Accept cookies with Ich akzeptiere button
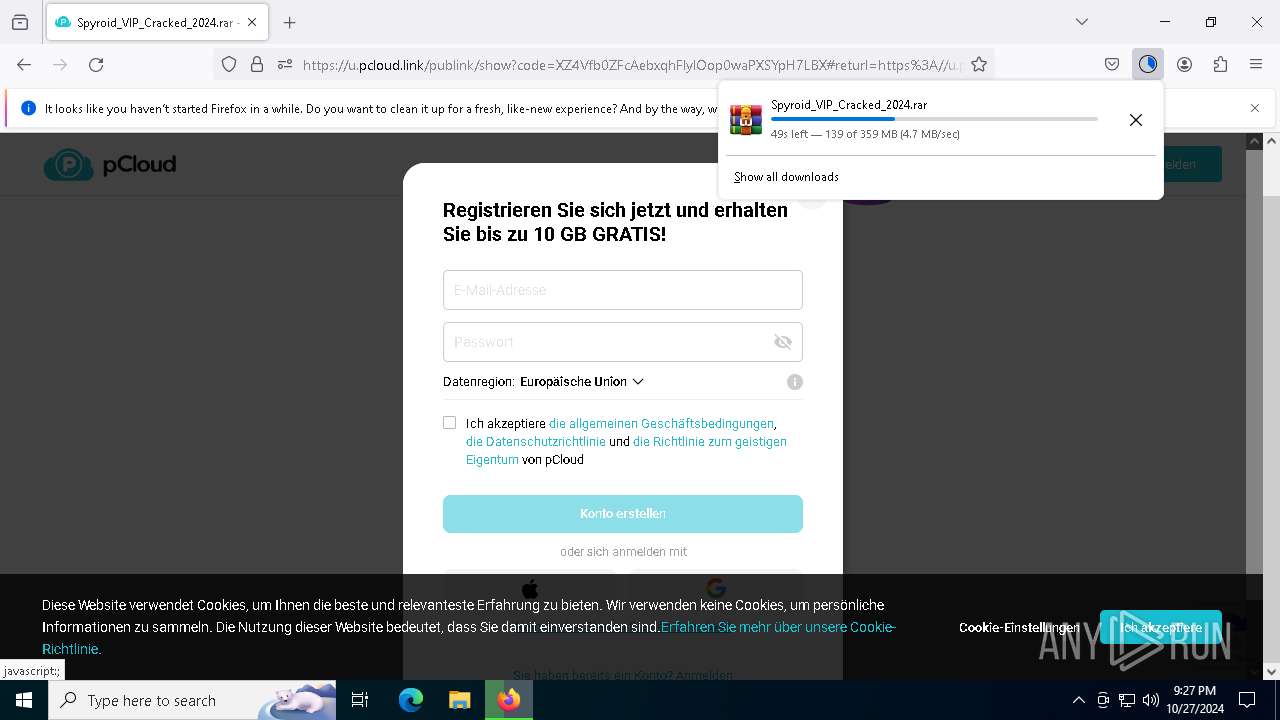1280x720 pixels. pos(1161,628)
